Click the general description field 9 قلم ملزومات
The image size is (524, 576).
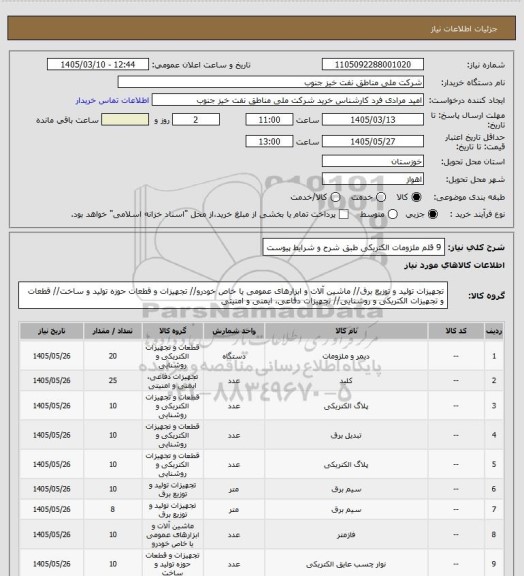tap(353, 248)
